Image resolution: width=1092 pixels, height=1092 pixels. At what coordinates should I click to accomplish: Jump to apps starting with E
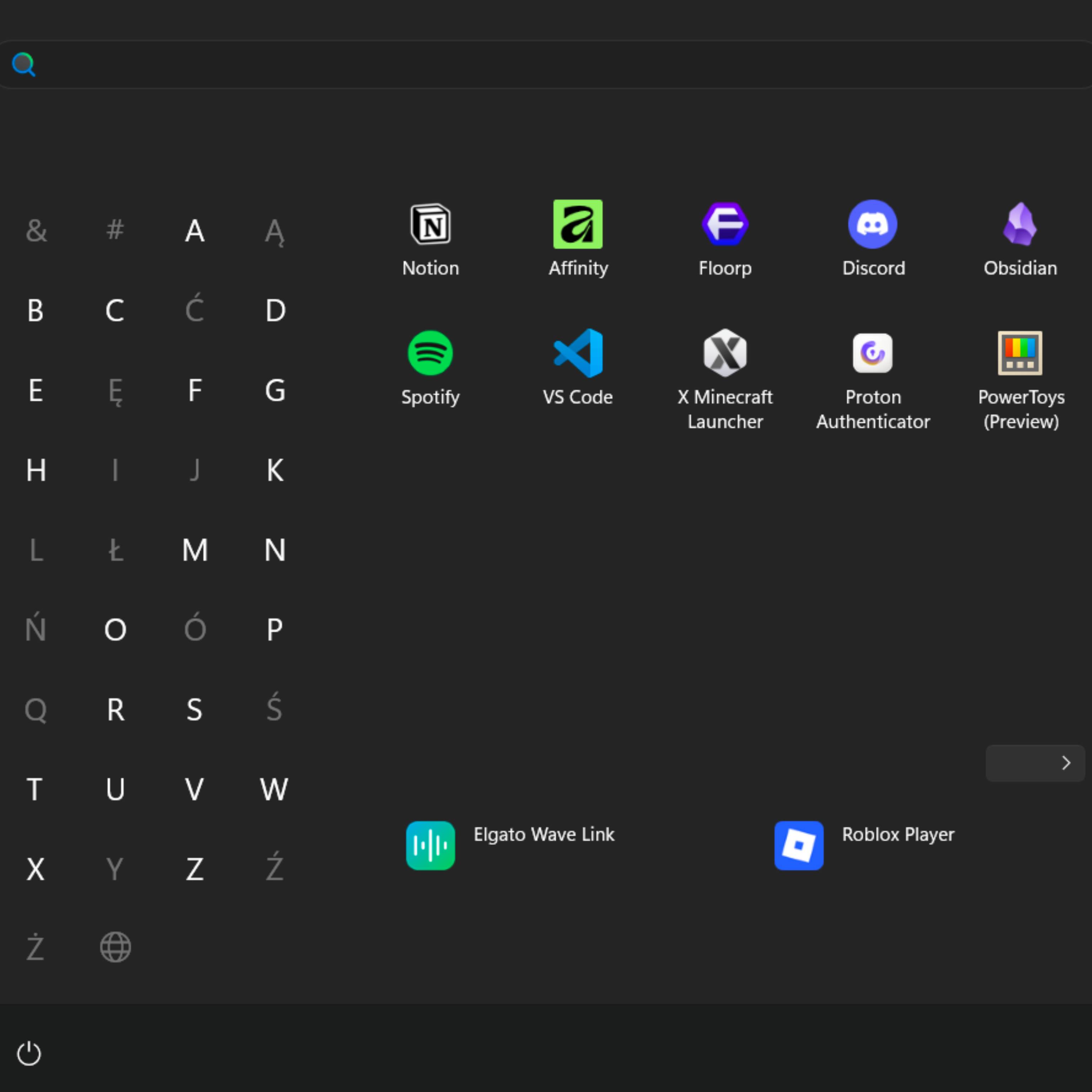pyautogui.click(x=36, y=390)
